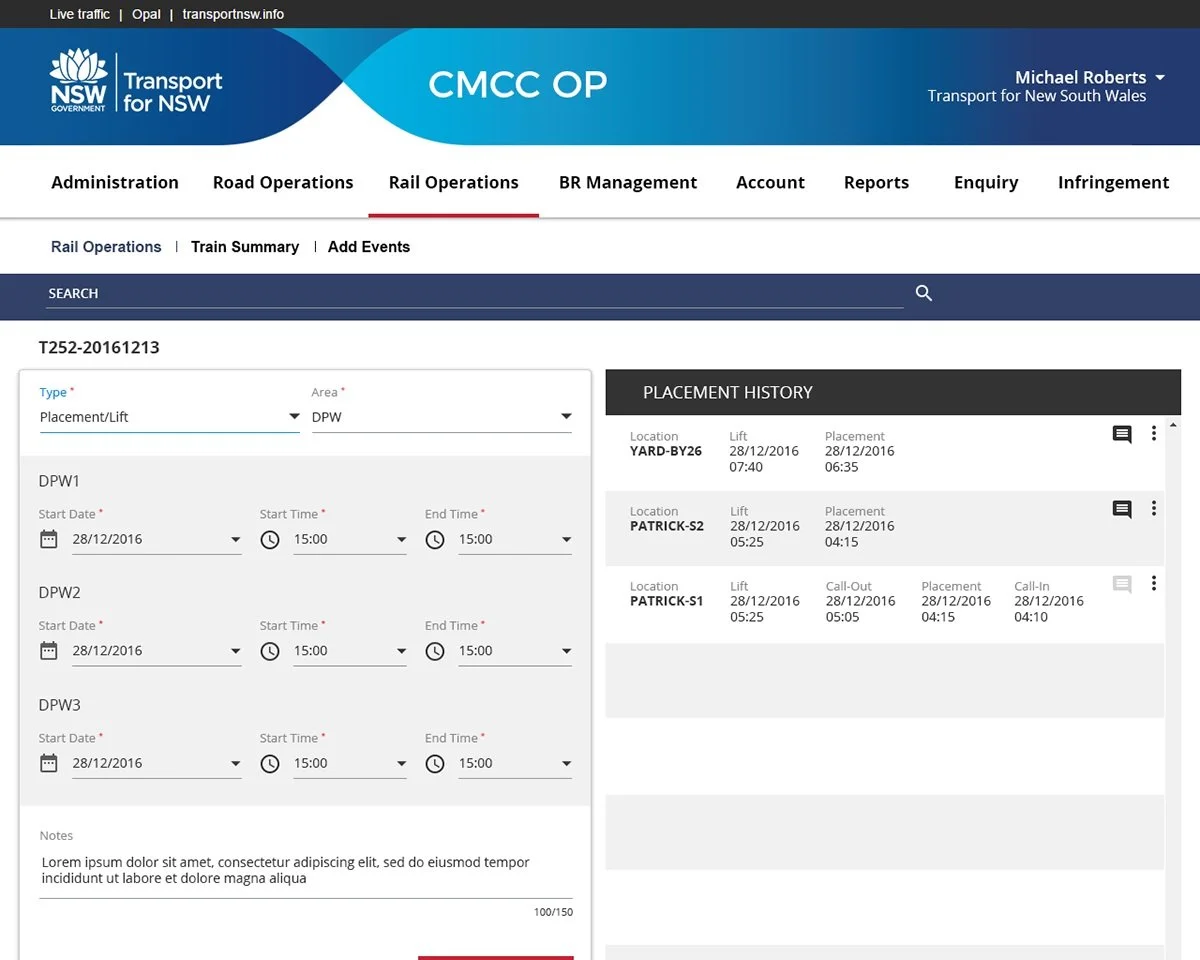Click the YARD-BY26 location text
Screen dimensions: 1200x960
[666, 451]
